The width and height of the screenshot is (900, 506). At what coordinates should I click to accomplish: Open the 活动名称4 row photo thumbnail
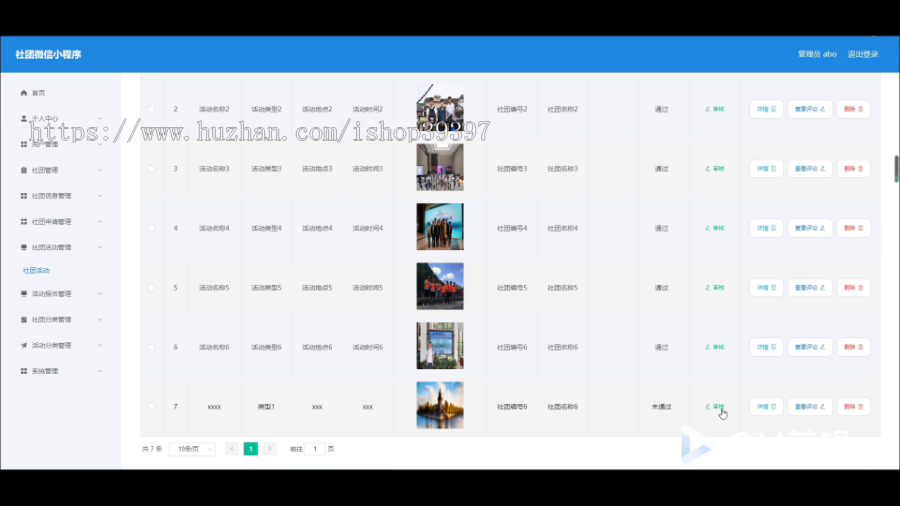click(x=440, y=227)
